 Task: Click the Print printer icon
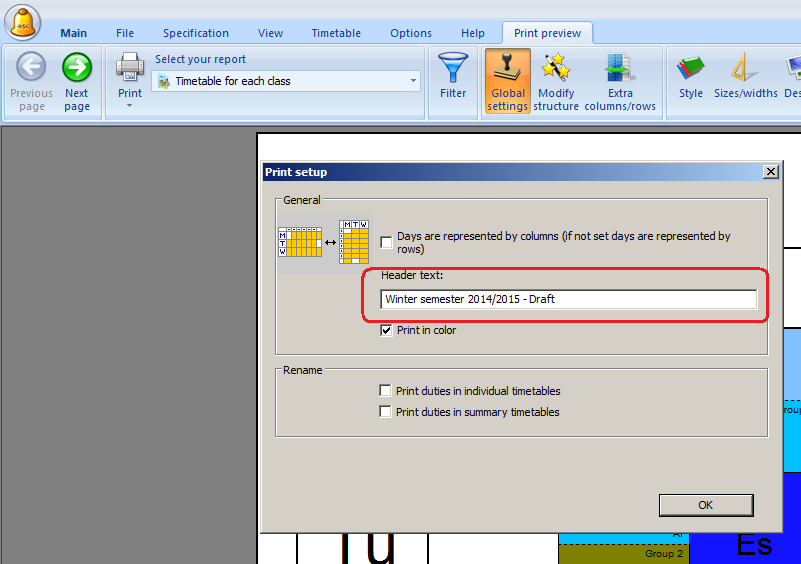(130, 68)
